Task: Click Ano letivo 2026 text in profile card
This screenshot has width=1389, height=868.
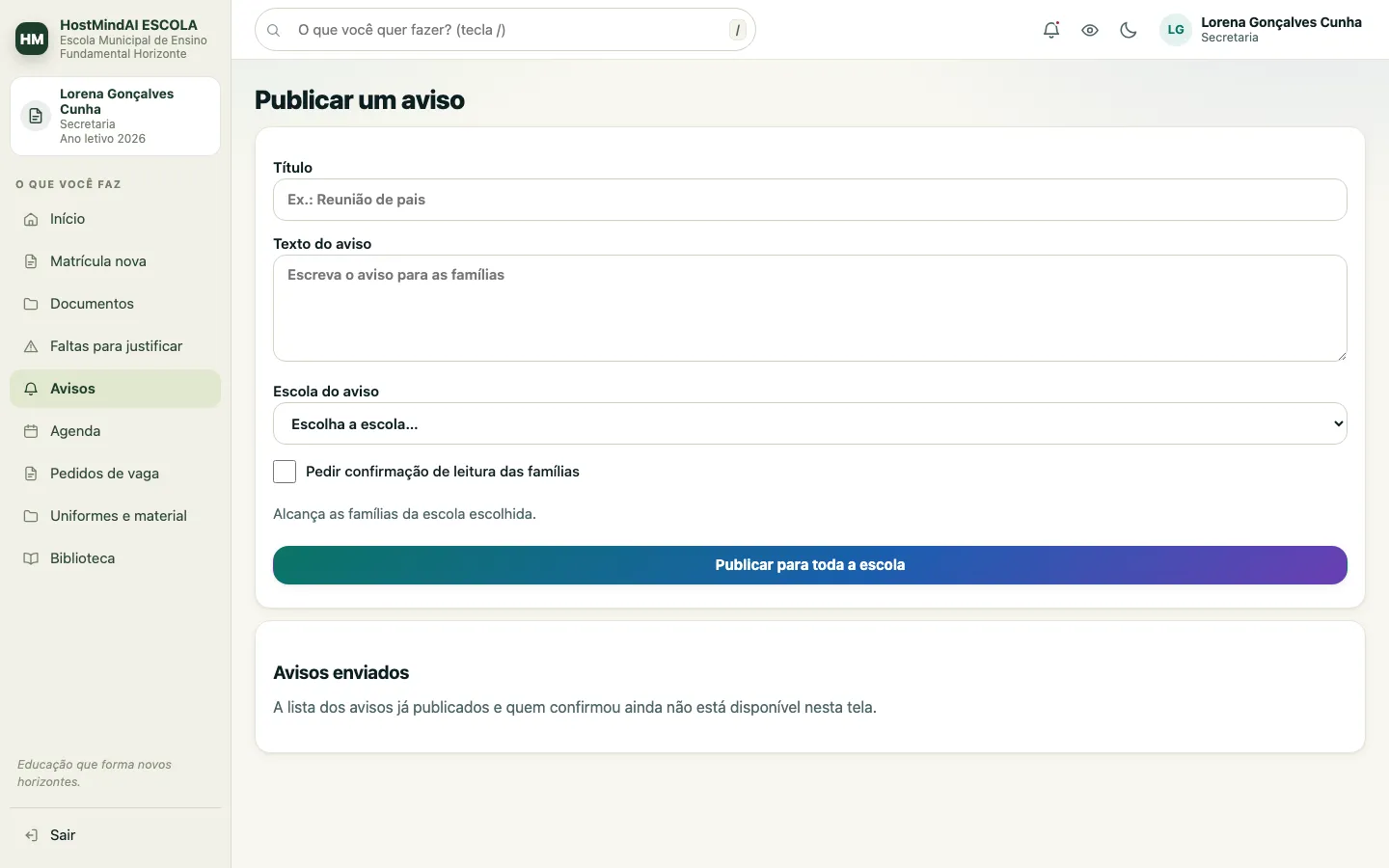Action: pos(102,139)
